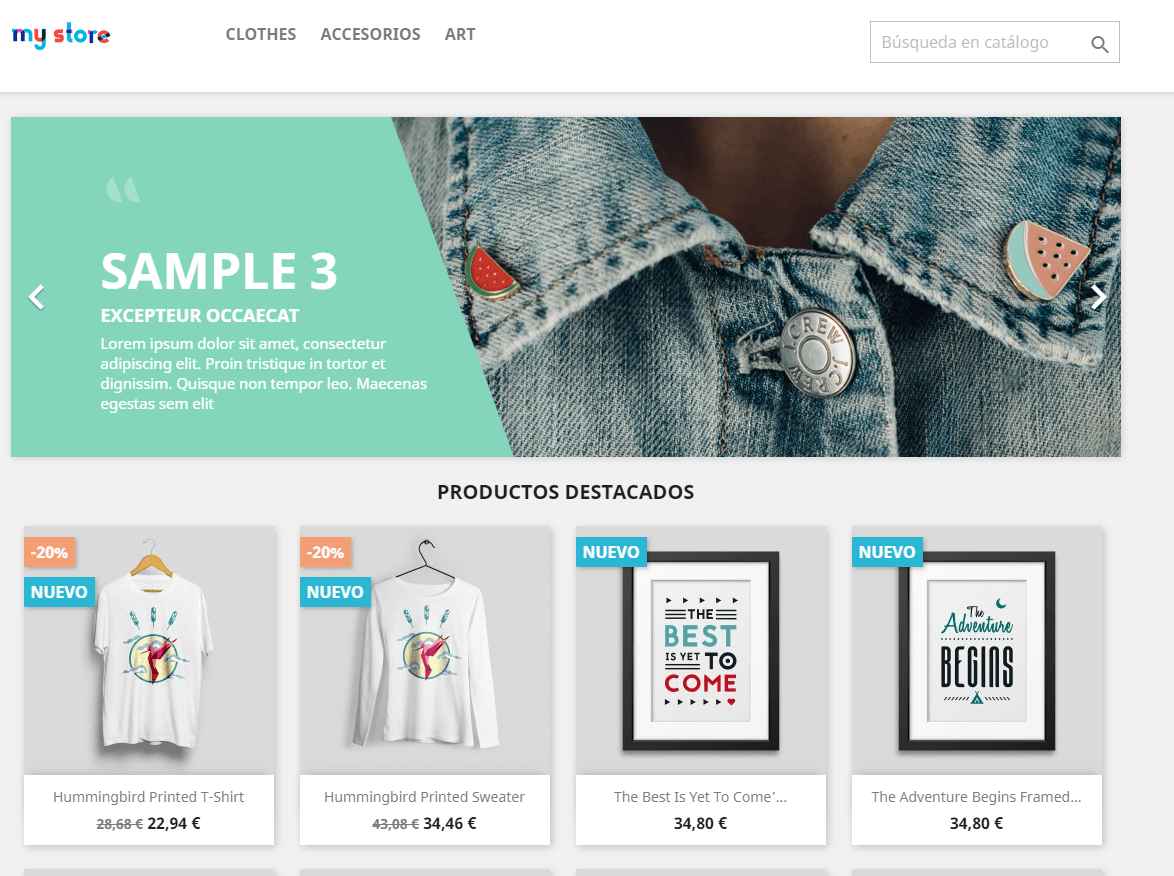Image resolution: width=1174 pixels, height=876 pixels.
Task: Go to previous slide with left arrow
Action: (37, 297)
